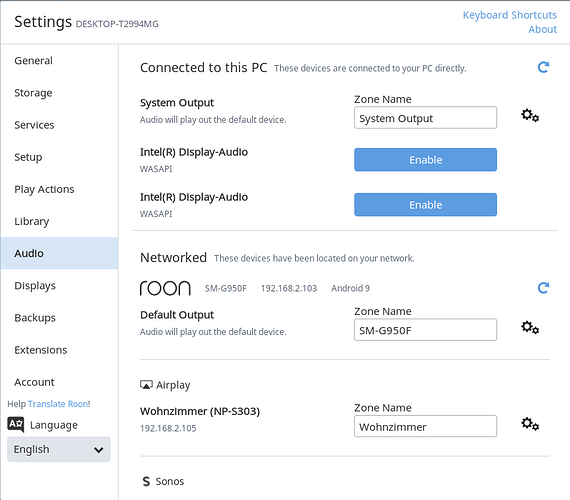Follow the Translate Roon! link
This screenshot has height=500, width=570.
pyautogui.click(x=59, y=404)
